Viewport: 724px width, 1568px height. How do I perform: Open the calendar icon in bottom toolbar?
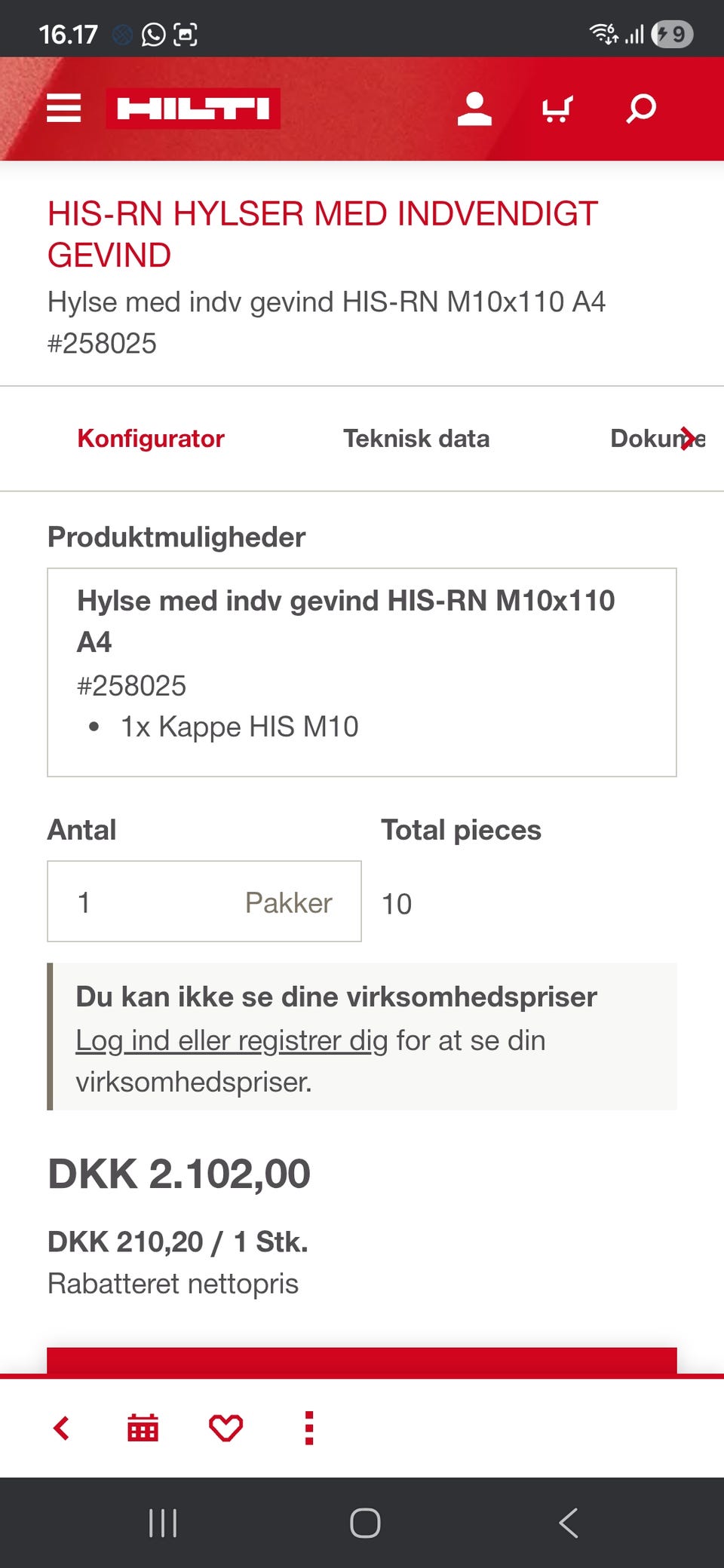(x=143, y=1428)
